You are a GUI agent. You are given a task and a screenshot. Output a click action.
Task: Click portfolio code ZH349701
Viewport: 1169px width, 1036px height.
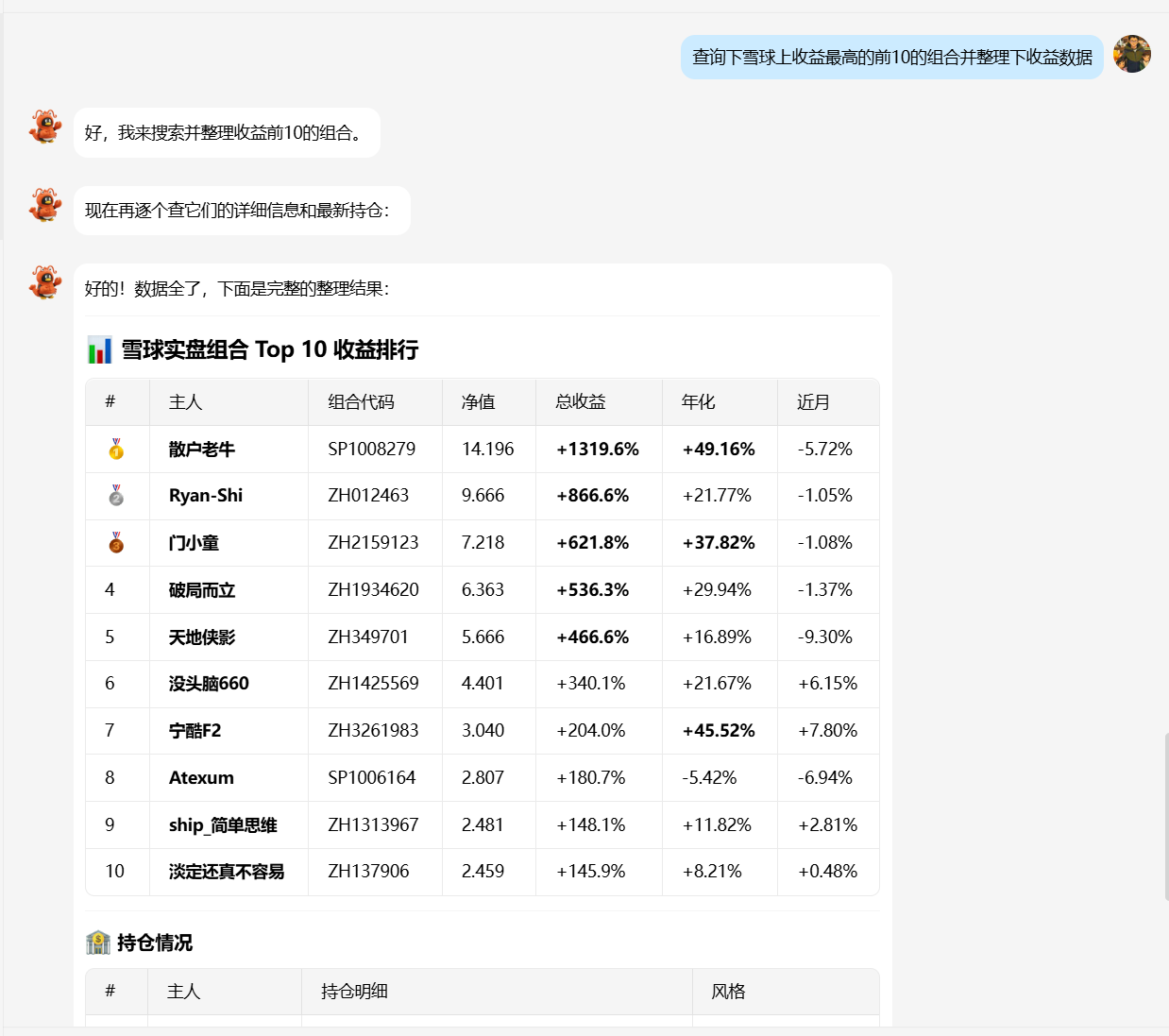[368, 637]
